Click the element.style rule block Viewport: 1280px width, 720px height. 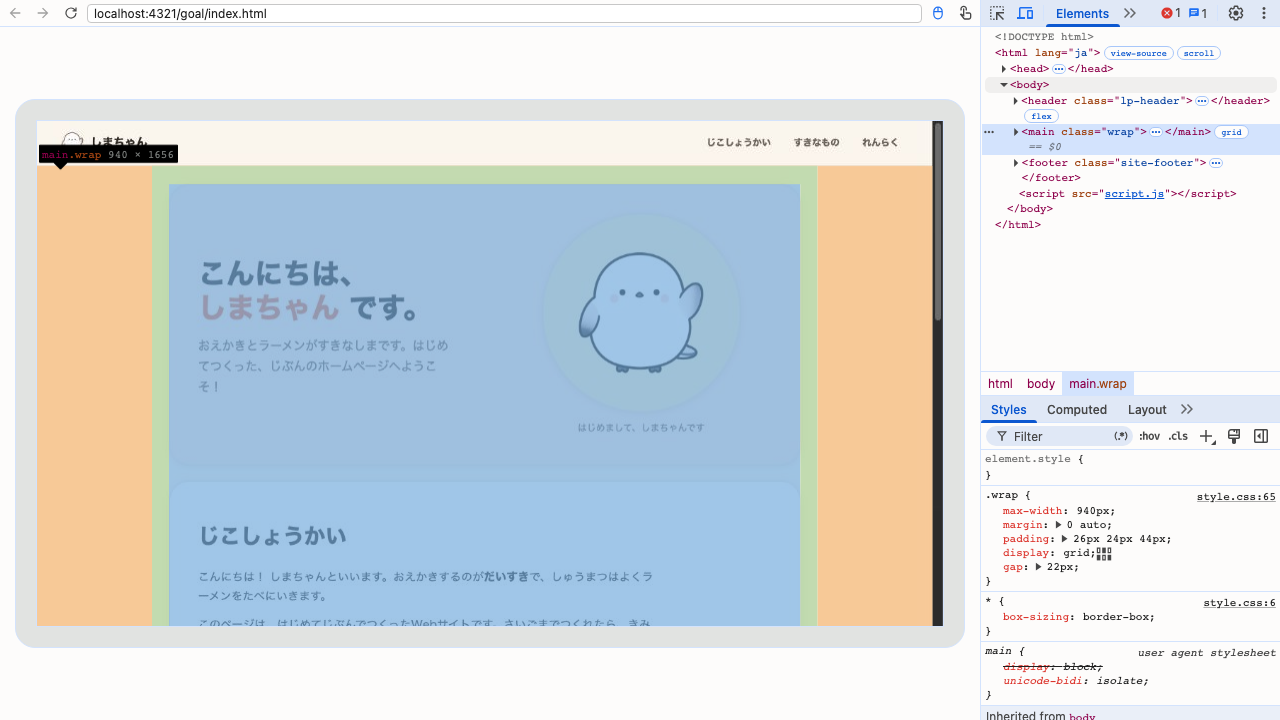coord(1130,467)
